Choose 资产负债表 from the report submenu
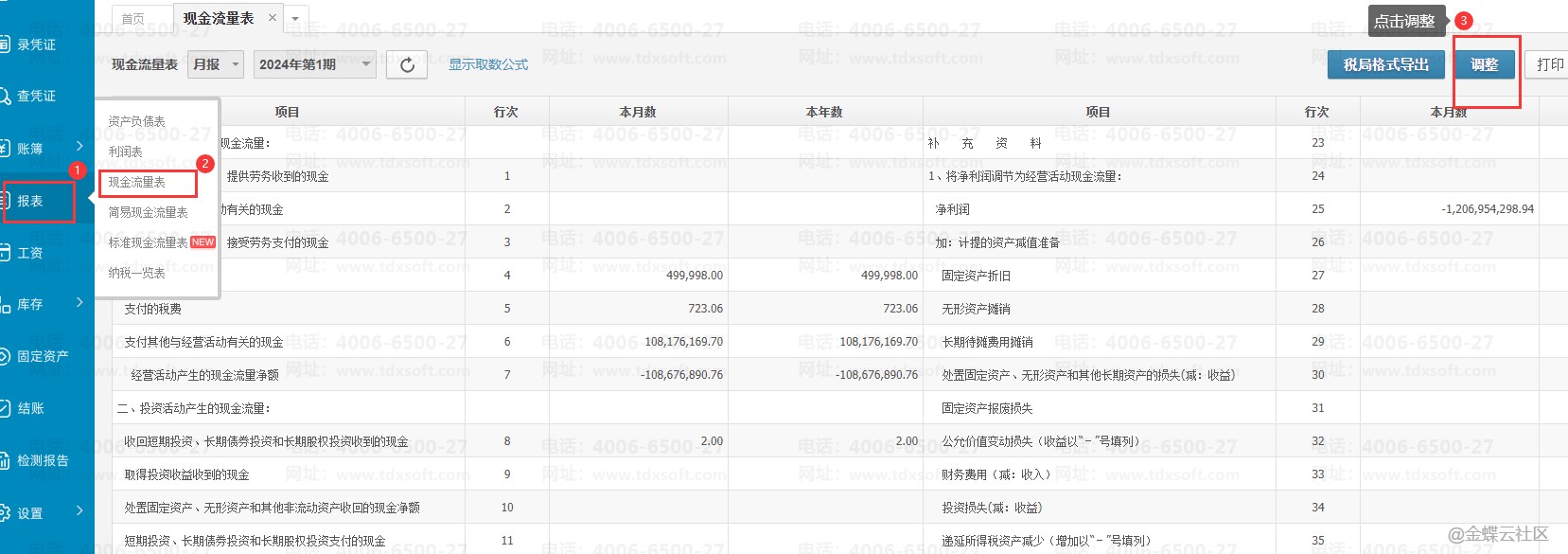This screenshot has width=1568, height=554. click(x=136, y=121)
